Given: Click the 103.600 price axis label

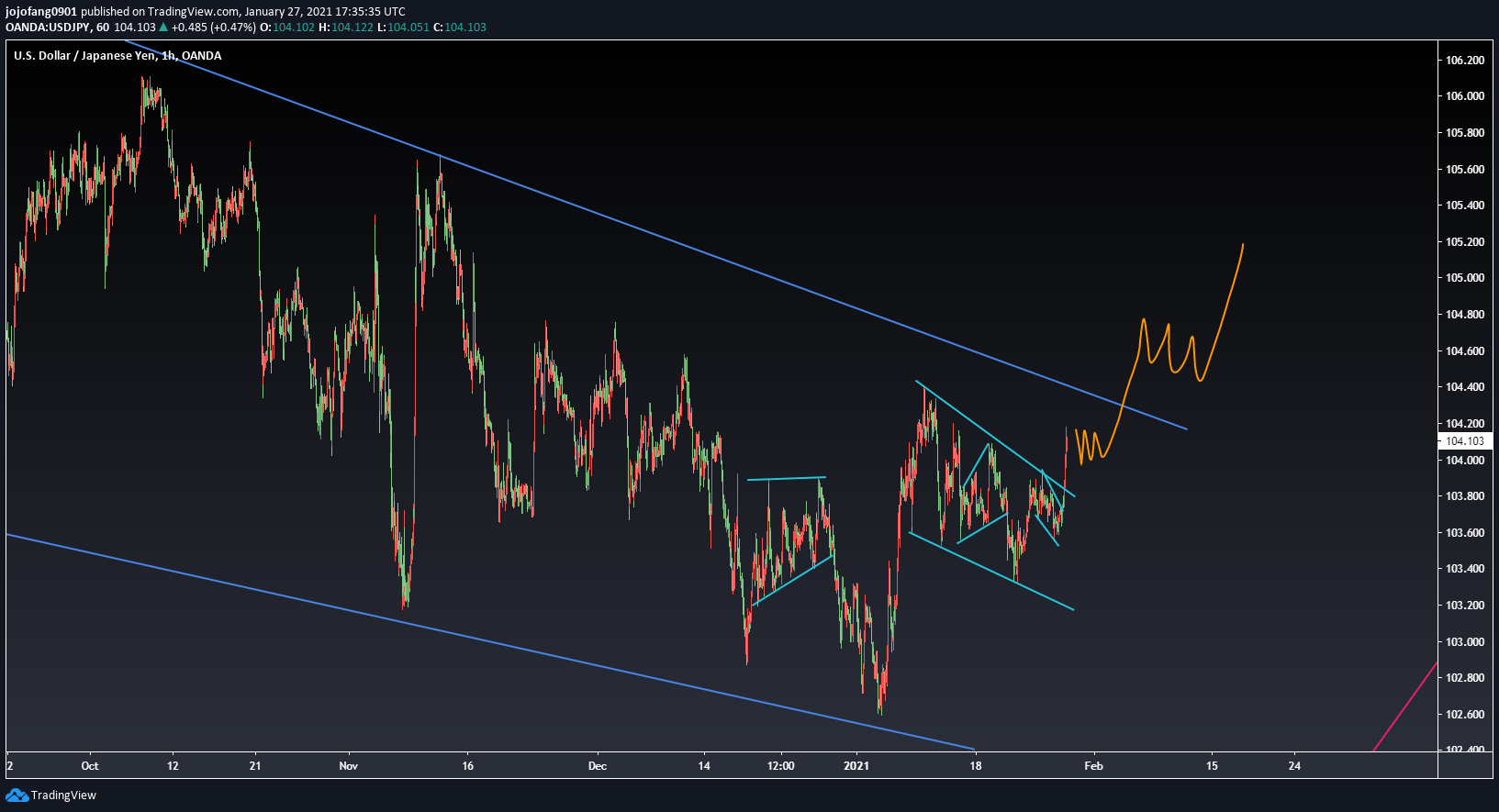Looking at the screenshot, I should (1465, 533).
